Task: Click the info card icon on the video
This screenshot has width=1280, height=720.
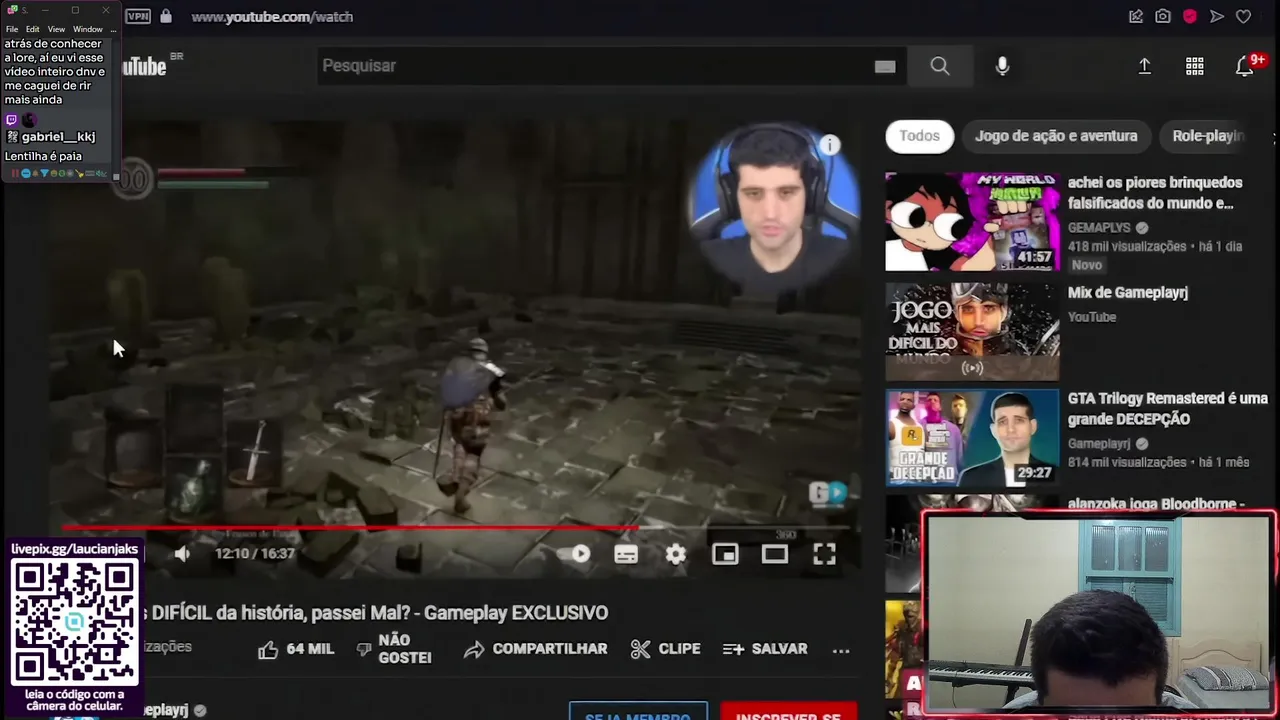Action: pos(829,145)
